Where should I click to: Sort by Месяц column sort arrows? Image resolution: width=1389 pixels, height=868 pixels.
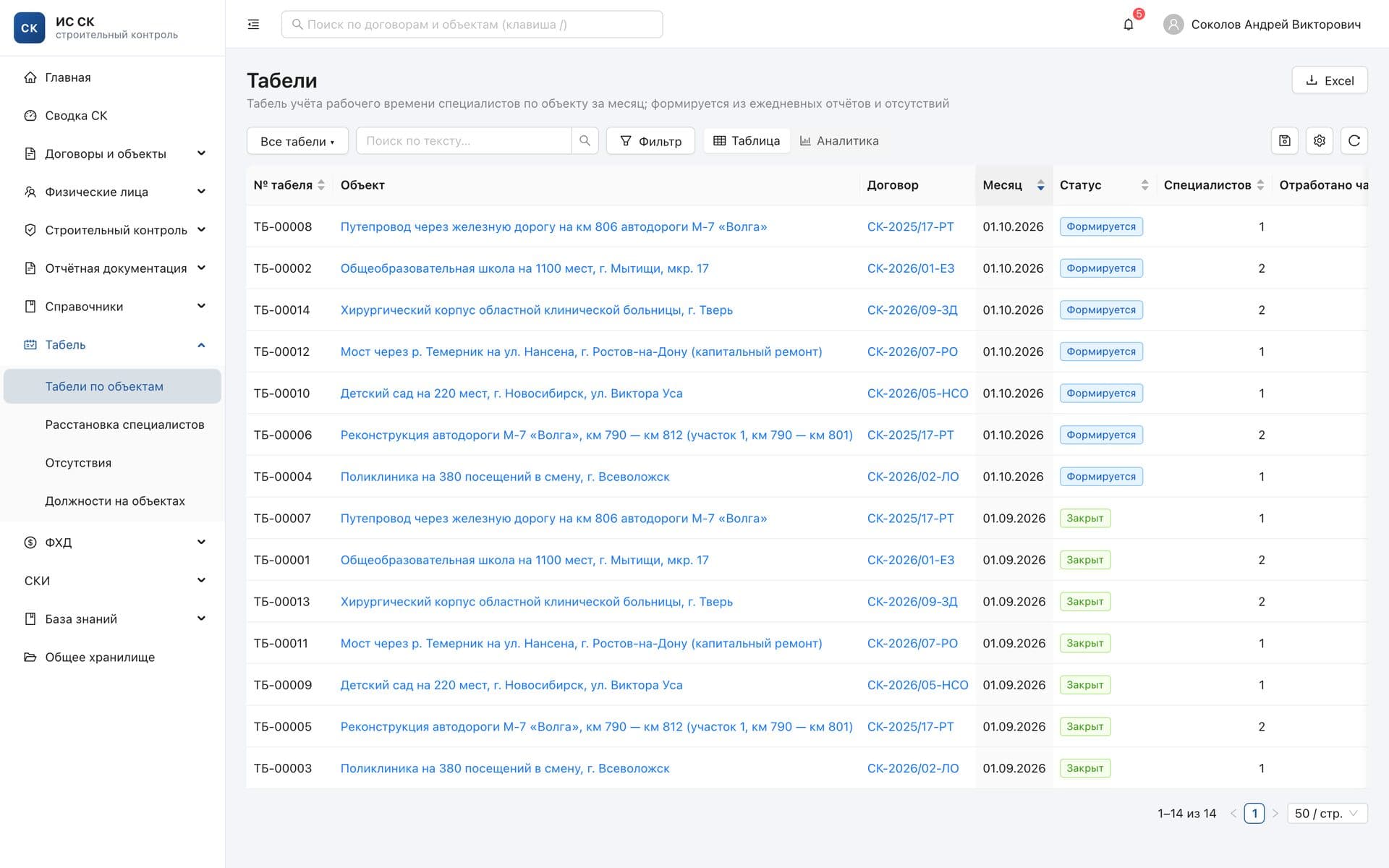click(x=1040, y=185)
